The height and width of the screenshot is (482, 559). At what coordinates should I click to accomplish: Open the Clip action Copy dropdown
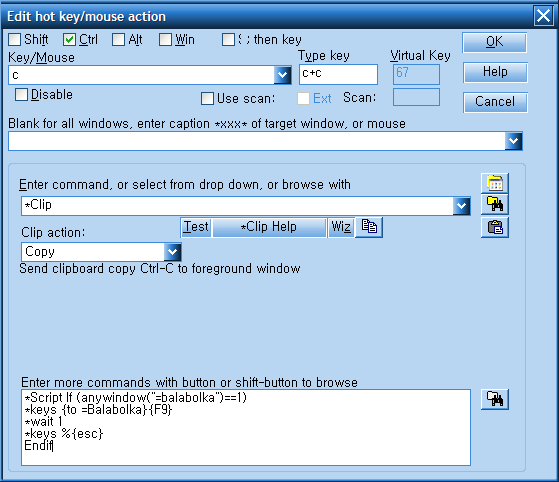(173, 252)
